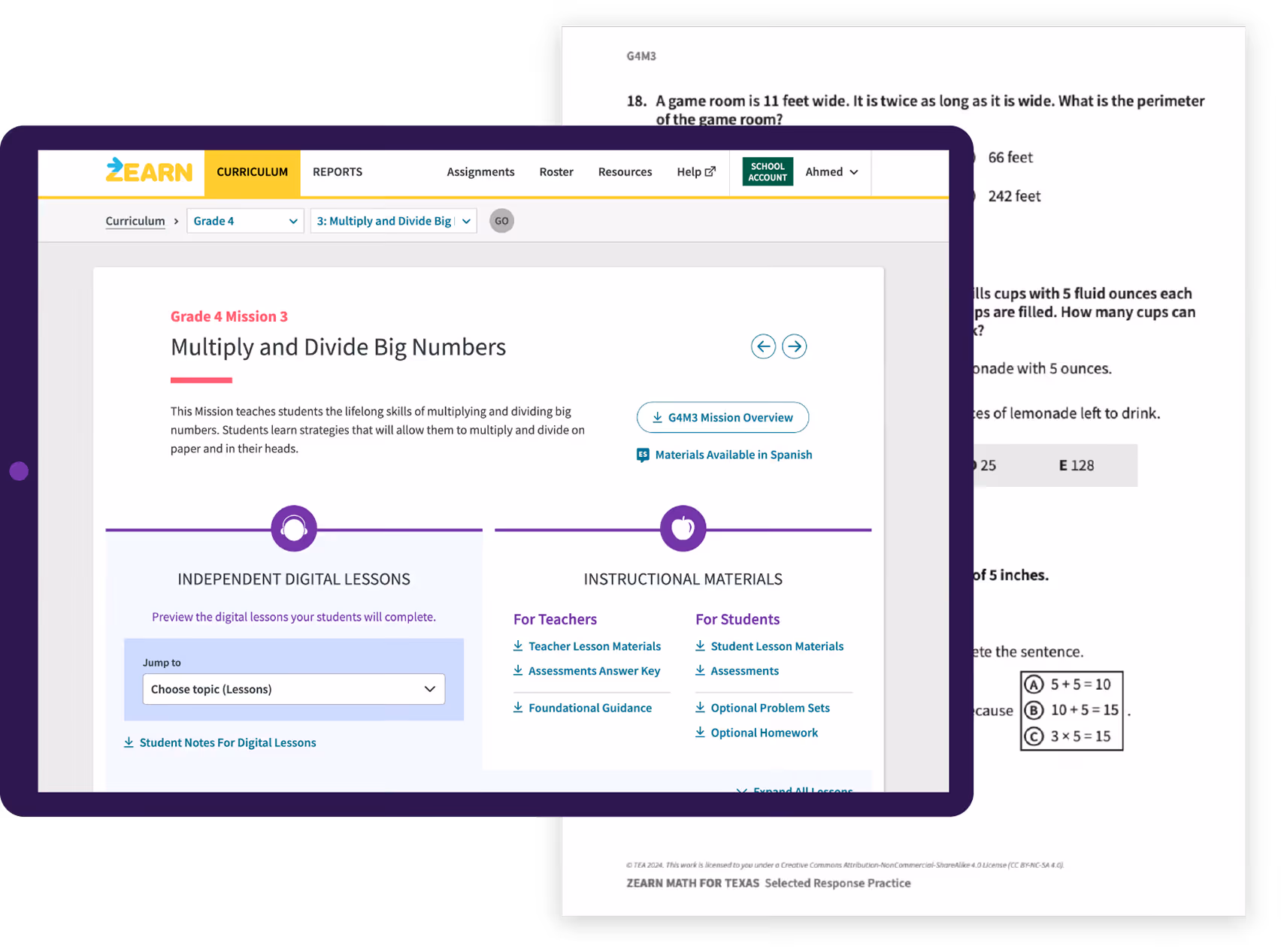Open the Choose topic (Lessons) dropdown
The image size is (1281, 952).
[x=294, y=689]
